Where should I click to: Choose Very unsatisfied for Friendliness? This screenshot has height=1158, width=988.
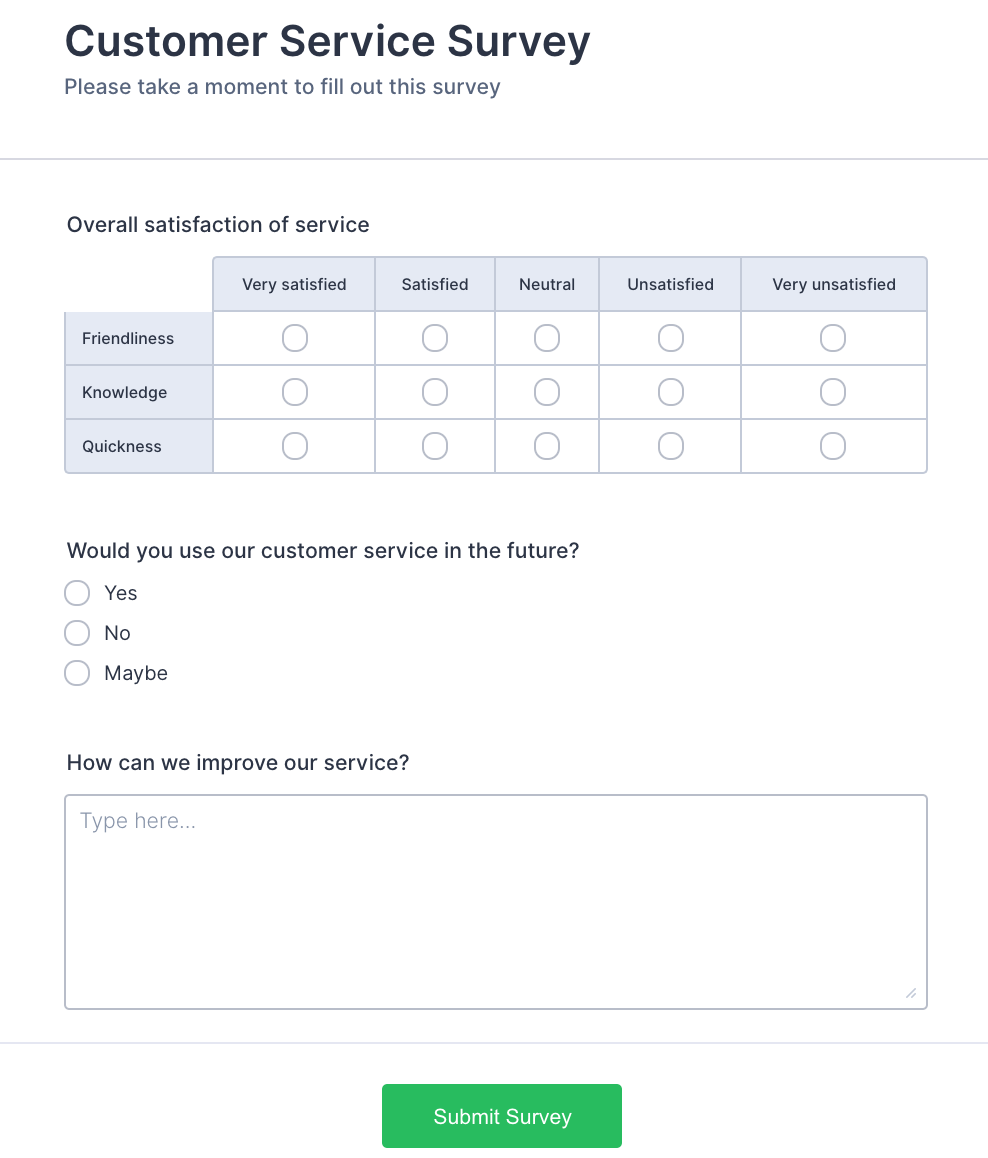click(833, 338)
